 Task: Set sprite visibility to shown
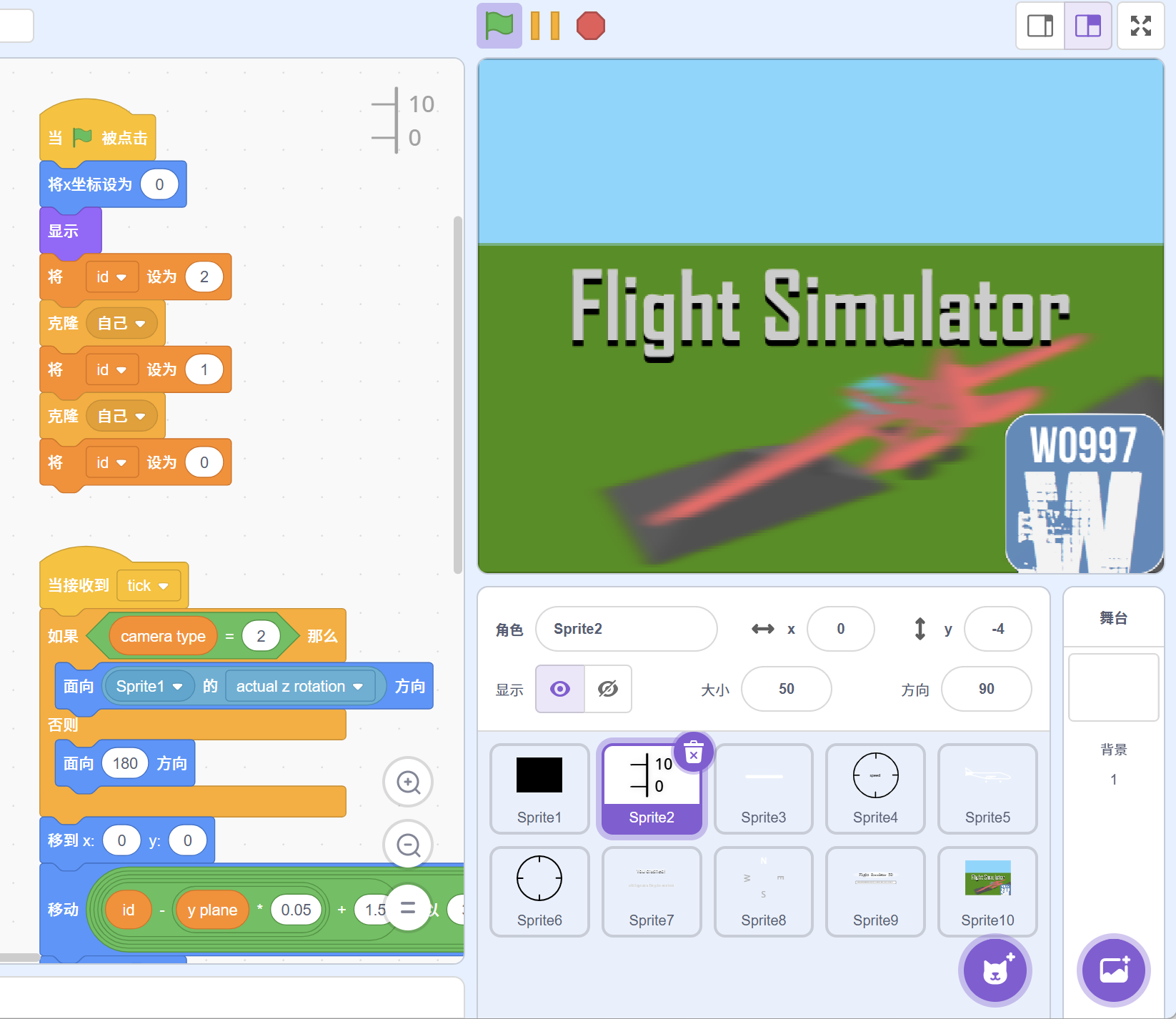pyautogui.click(x=560, y=689)
